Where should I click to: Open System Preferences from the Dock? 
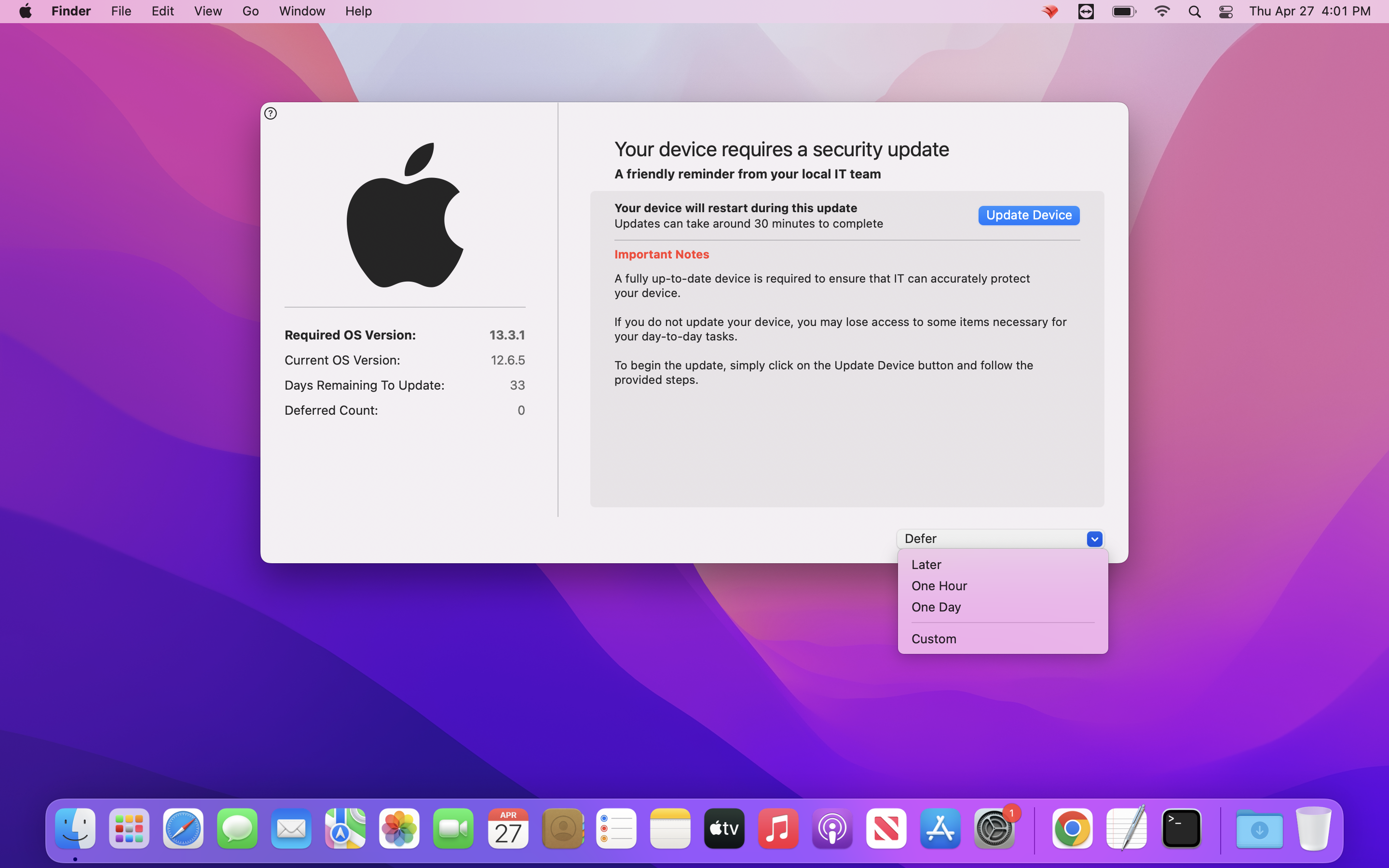click(994, 828)
